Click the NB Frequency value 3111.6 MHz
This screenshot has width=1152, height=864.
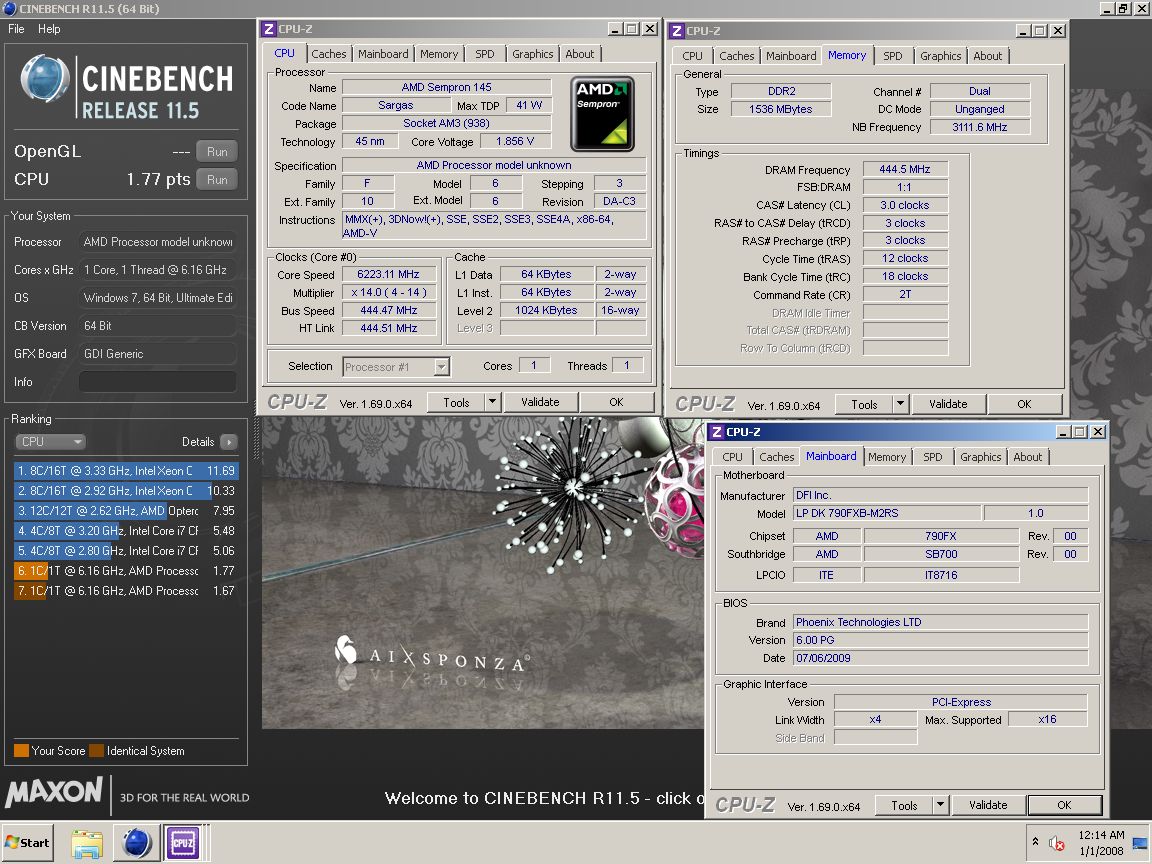(x=980, y=127)
